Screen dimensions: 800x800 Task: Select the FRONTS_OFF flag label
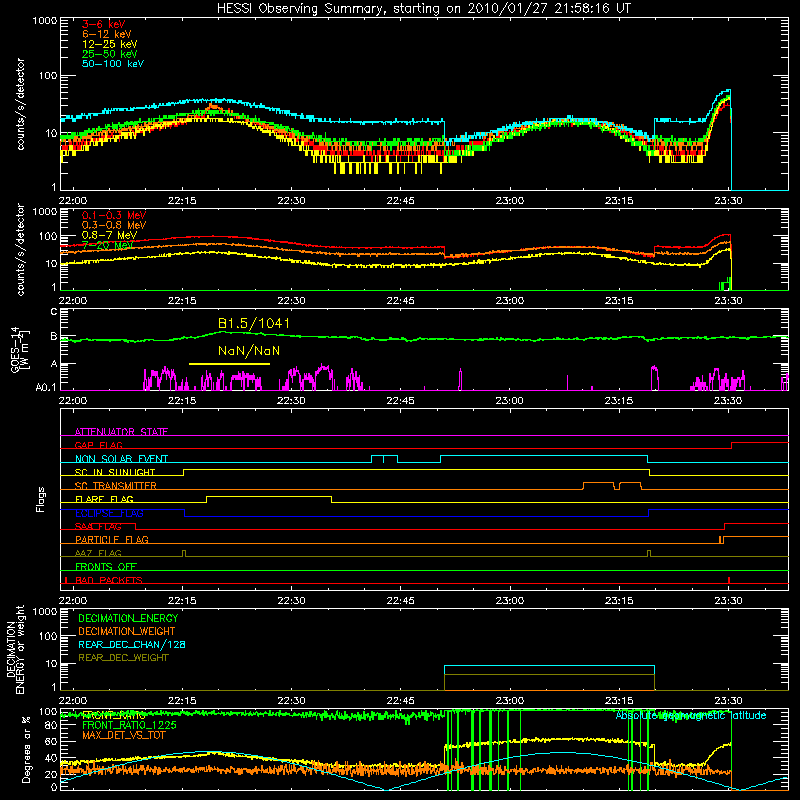[106, 566]
